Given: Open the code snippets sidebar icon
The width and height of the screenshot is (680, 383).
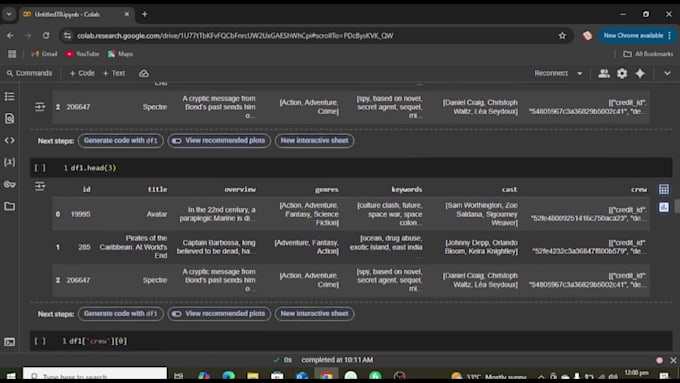Looking at the screenshot, I should coord(10,140).
